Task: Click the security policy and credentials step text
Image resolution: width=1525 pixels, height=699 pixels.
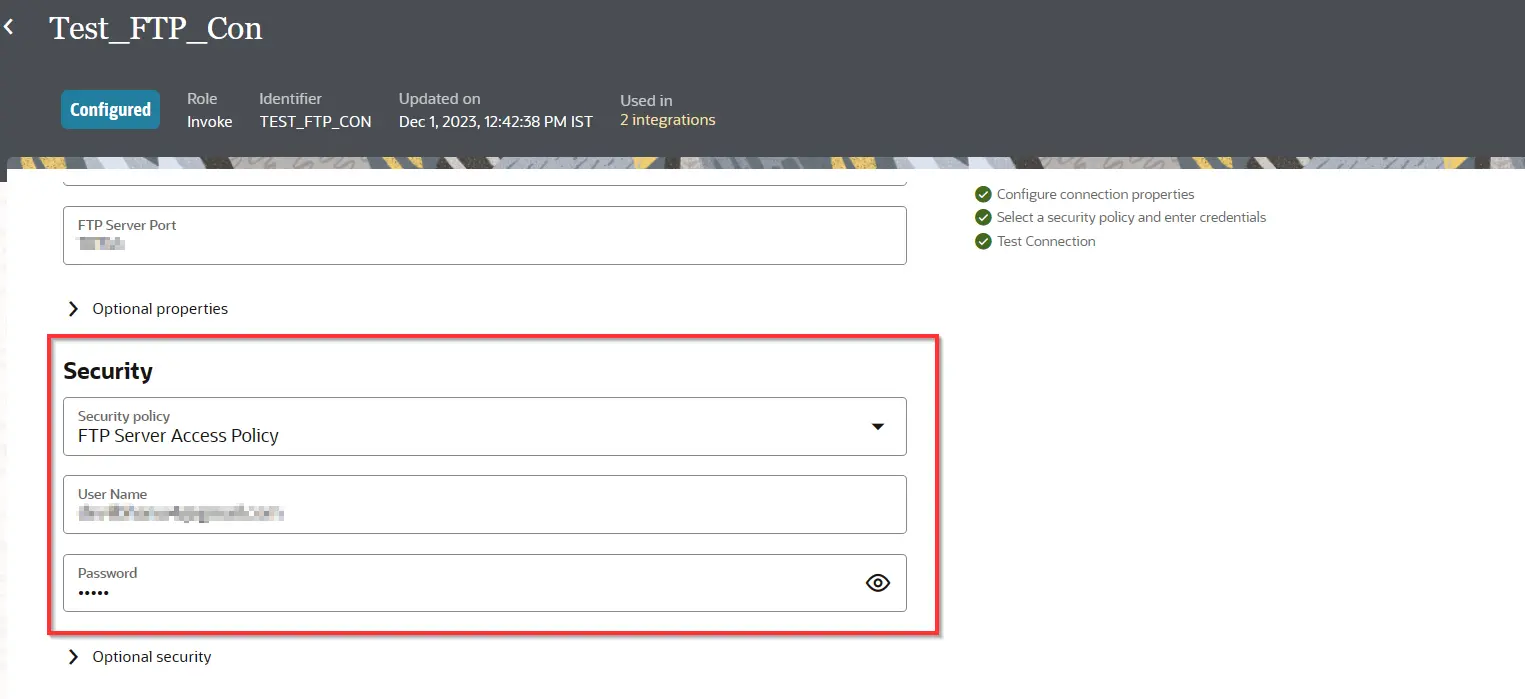Action: 1131,217
